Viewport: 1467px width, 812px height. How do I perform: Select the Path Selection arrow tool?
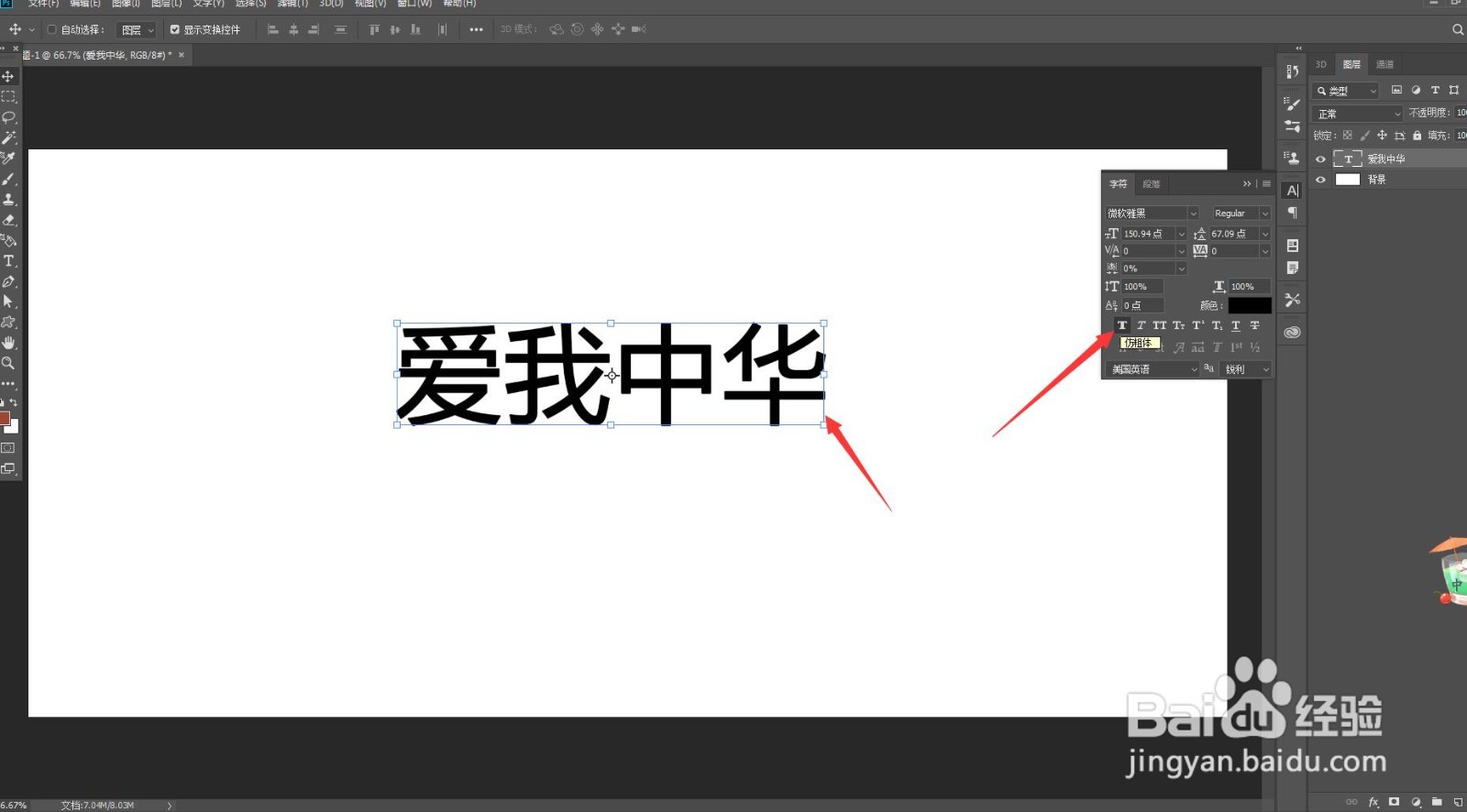coord(8,302)
